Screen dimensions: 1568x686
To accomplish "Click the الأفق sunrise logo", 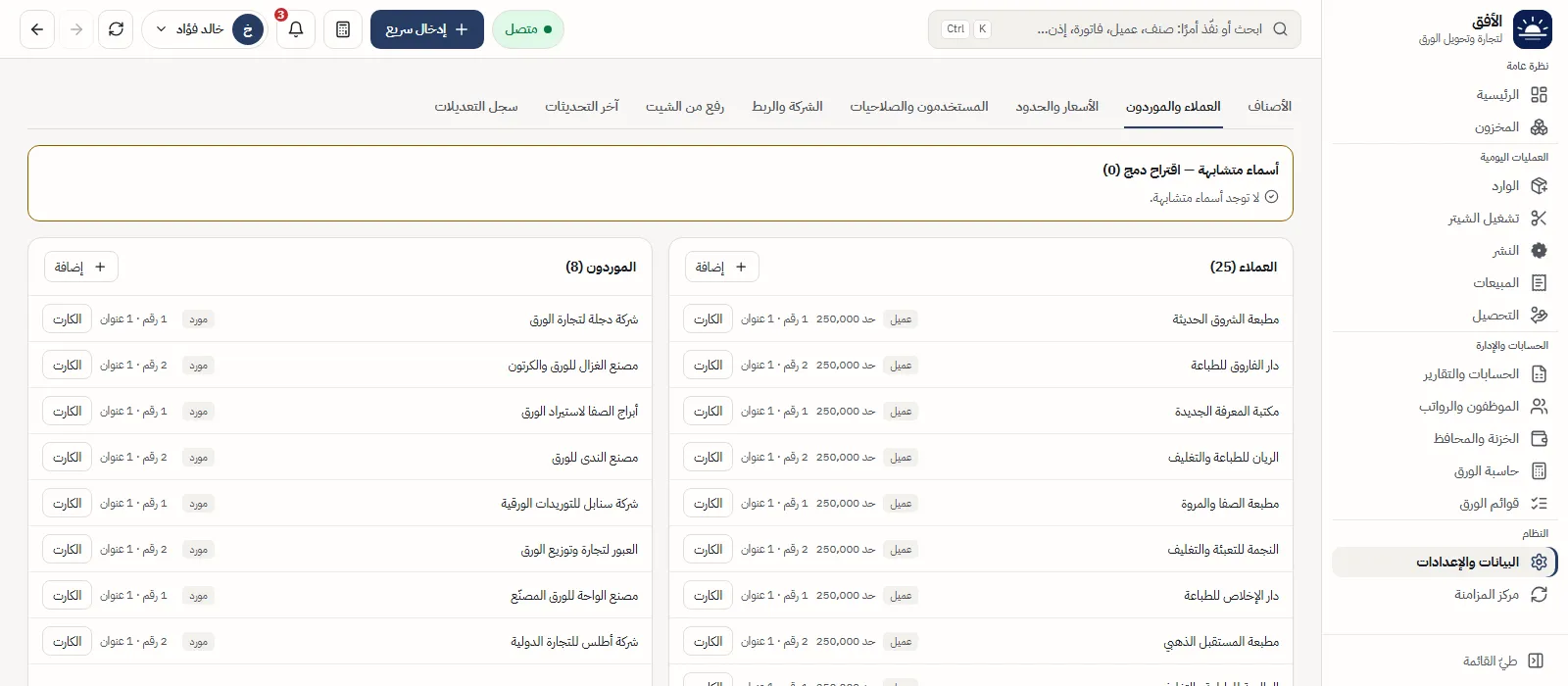I will pyautogui.click(x=1533, y=29).
